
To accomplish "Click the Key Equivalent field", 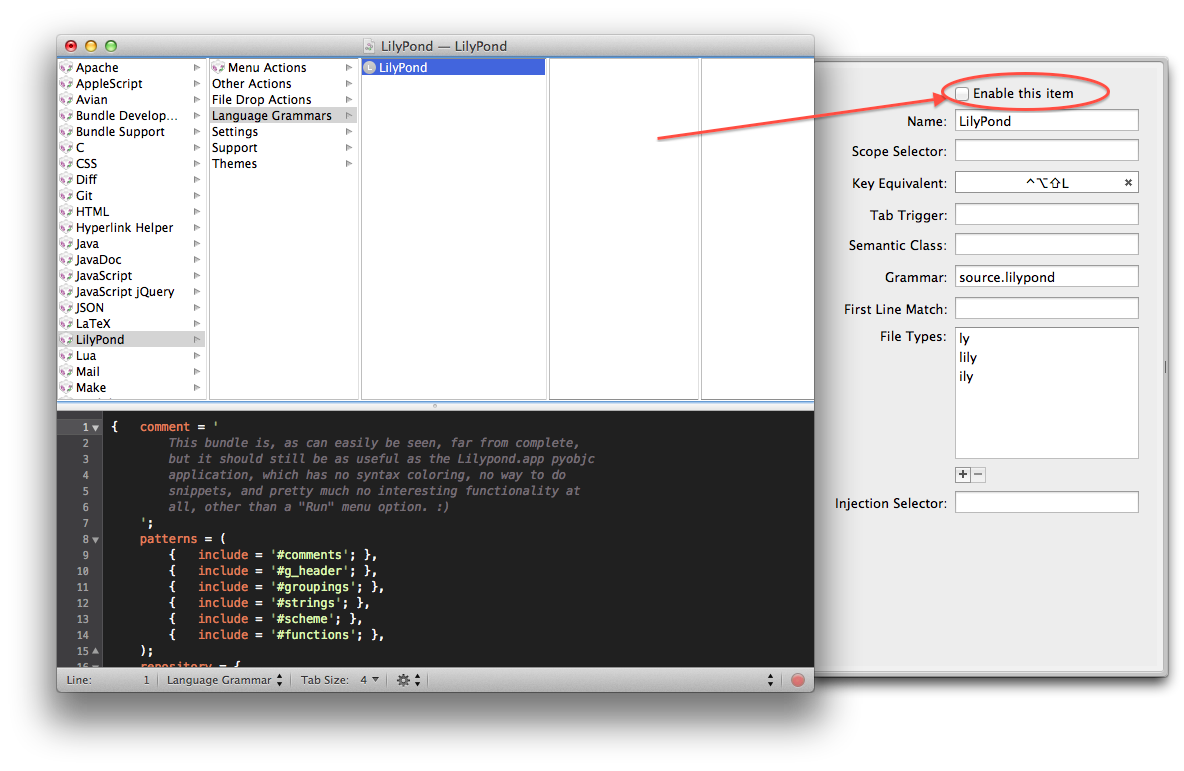I will [1046, 183].
